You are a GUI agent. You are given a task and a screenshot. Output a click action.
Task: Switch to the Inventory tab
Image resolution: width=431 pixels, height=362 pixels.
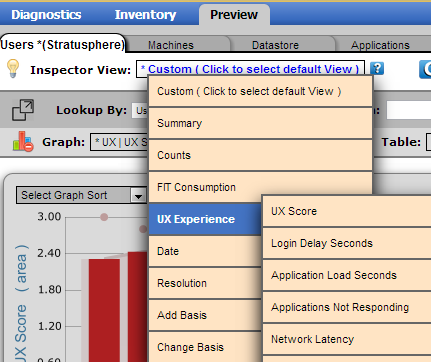(x=145, y=15)
